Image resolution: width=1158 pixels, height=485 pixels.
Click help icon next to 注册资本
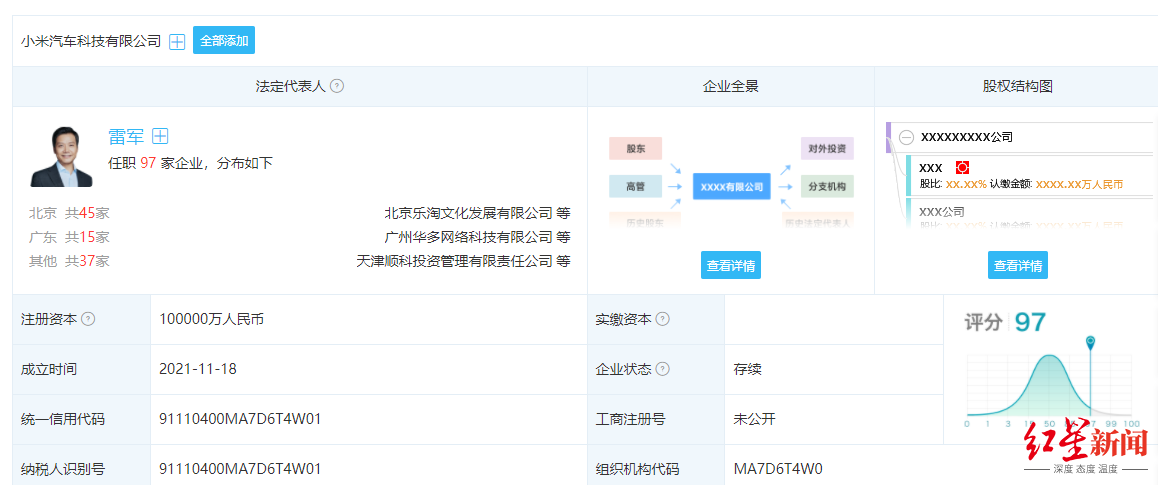(x=88, y=320)
